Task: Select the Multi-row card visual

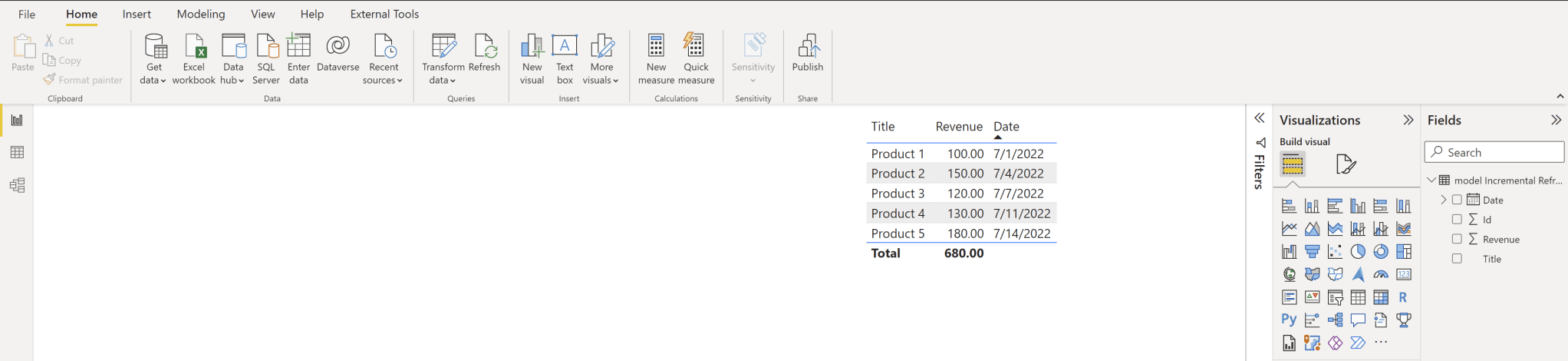Action: coord(1289,297)
